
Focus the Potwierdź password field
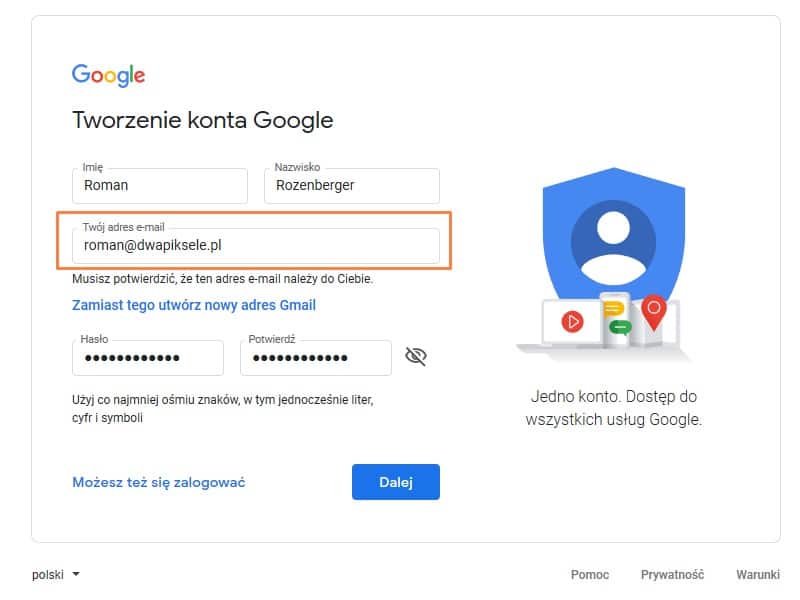315,358
